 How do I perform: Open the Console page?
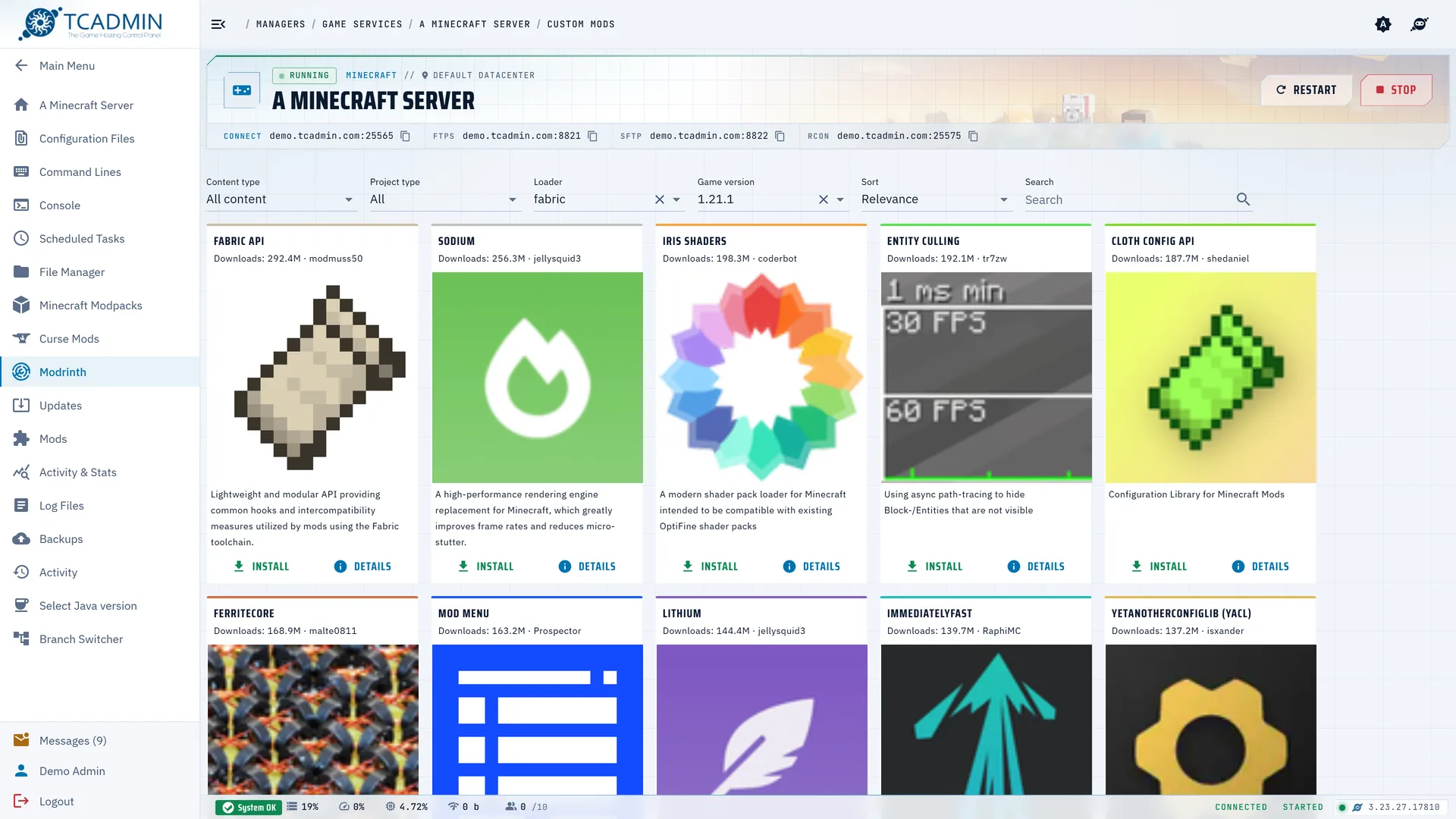99,206
